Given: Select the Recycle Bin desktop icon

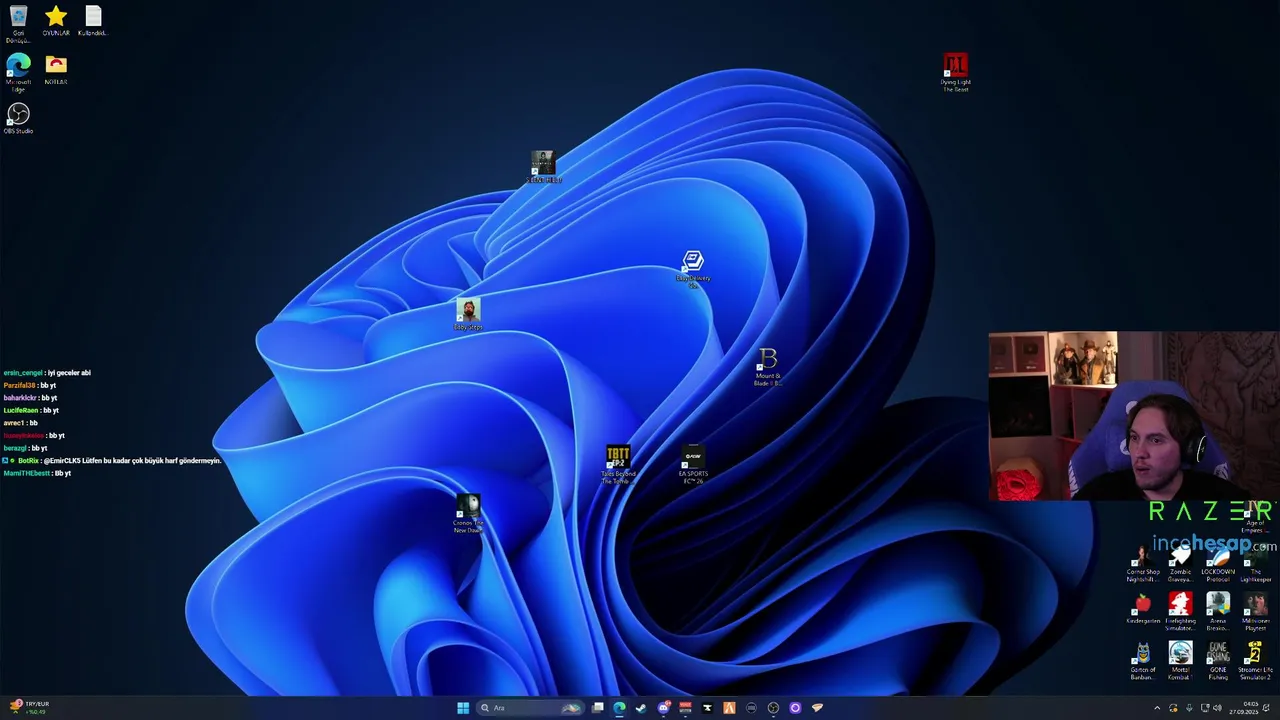Looking at the screenshot, I should point(18,22).
